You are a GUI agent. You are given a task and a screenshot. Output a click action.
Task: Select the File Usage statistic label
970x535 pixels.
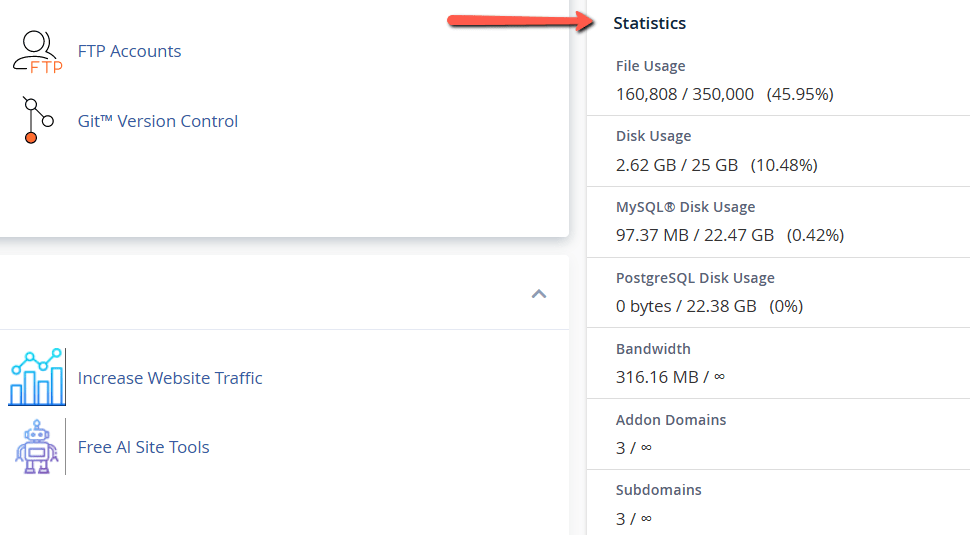651,66
